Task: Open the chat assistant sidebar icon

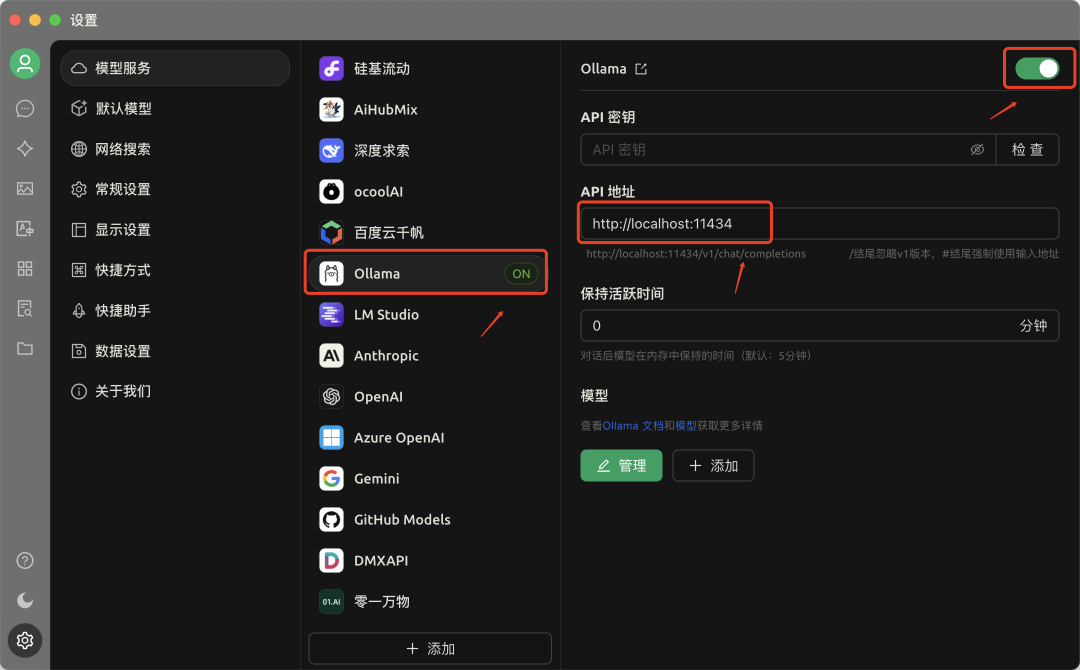Action: 25,109
